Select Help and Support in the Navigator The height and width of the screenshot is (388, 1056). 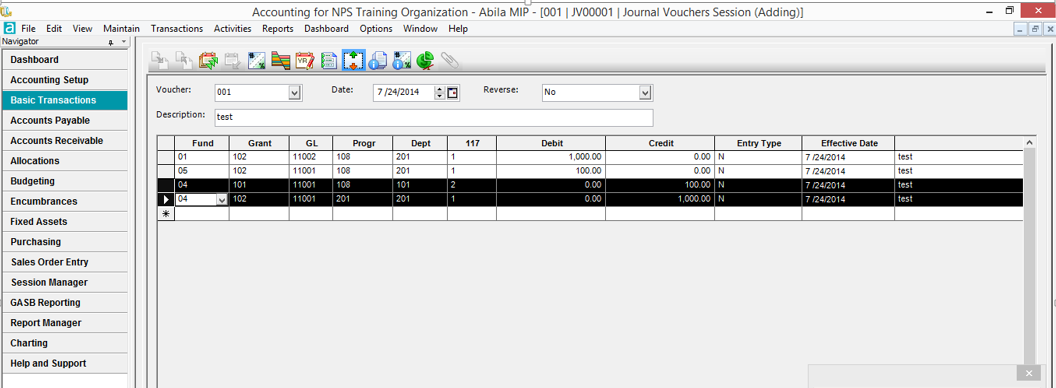(64, 363)
